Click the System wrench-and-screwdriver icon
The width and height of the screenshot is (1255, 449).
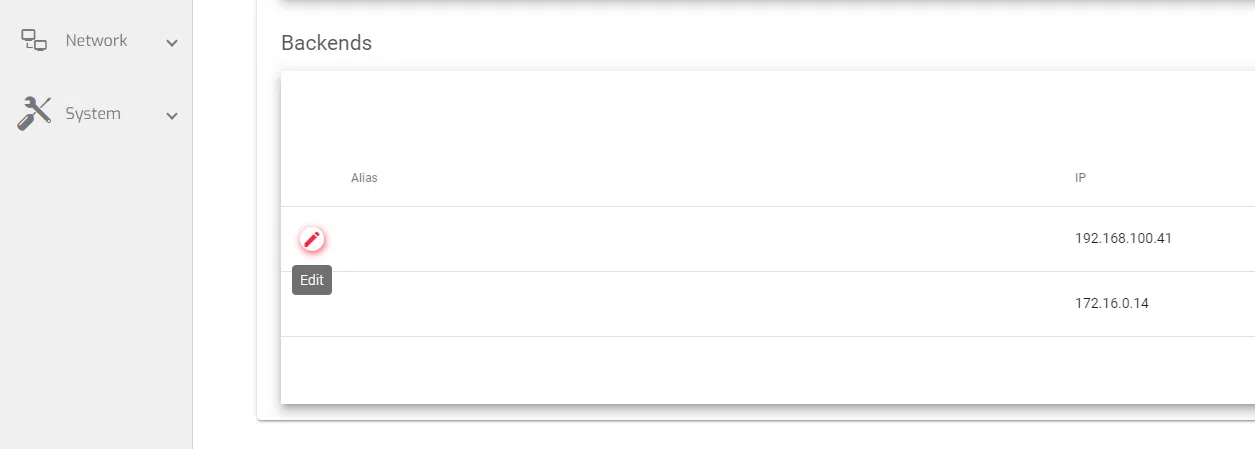[x=34, y=114]
